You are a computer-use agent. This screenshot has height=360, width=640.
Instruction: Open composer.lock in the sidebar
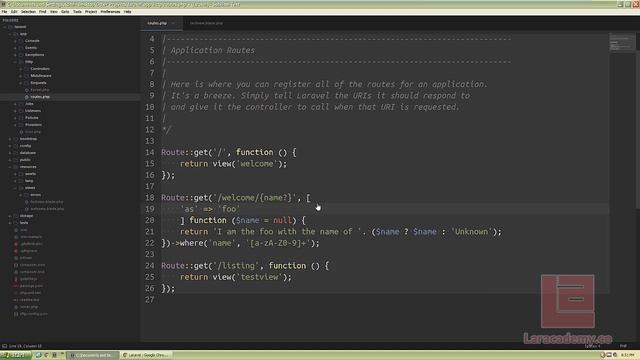pyautogui.click(x=32, y=272)
